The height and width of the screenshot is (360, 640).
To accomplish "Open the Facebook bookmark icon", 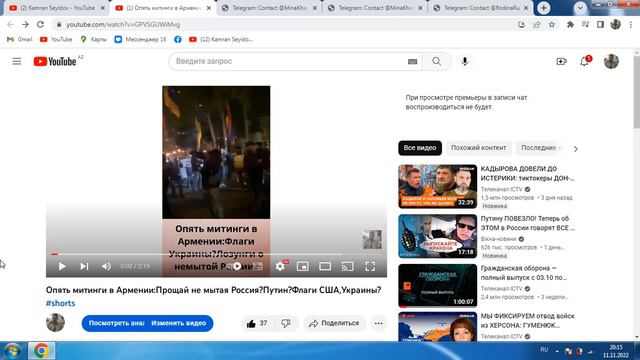I will pyautogui.click(x=178, y=40).
